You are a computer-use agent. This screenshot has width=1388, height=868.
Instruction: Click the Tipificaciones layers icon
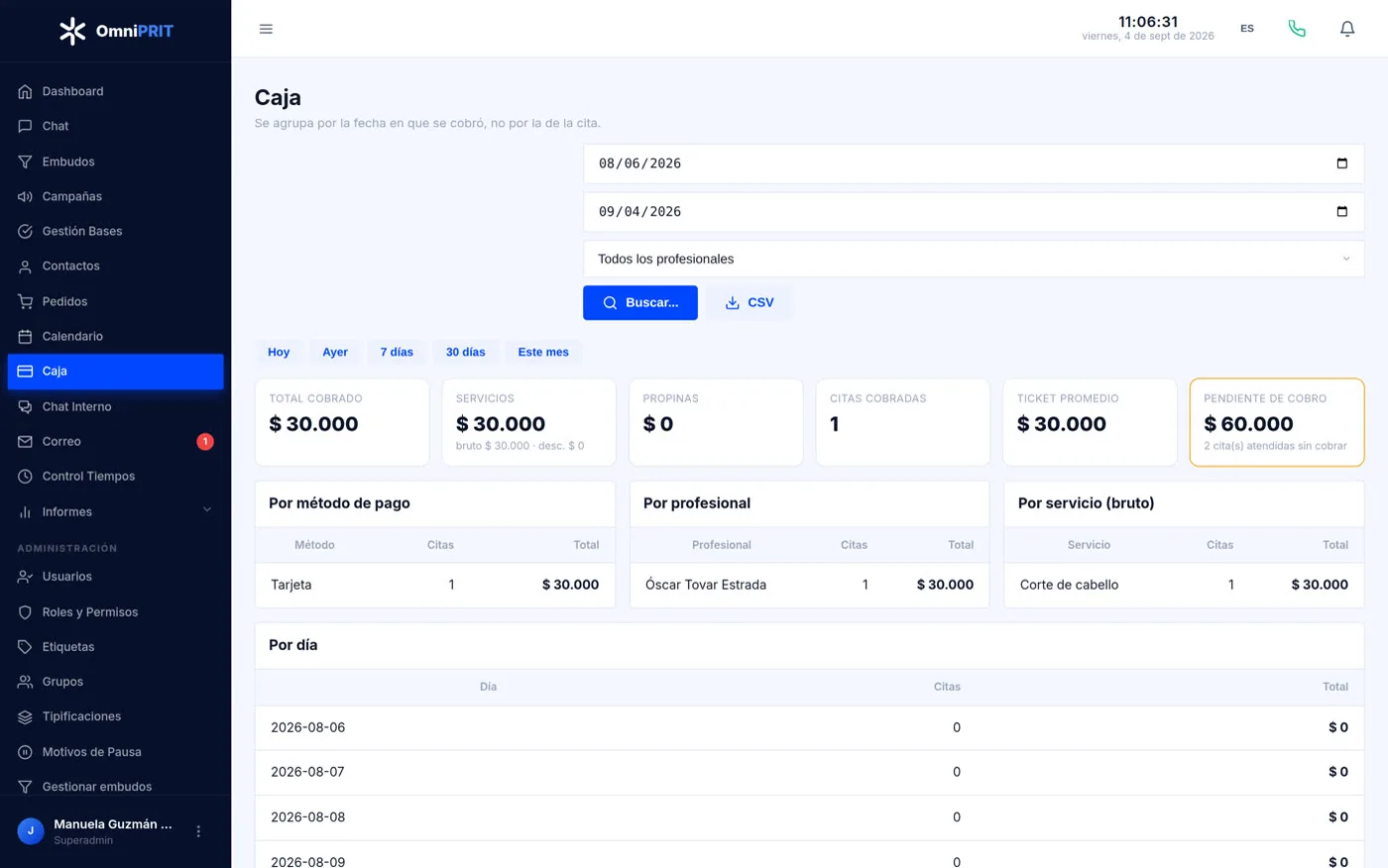(25, 716)
